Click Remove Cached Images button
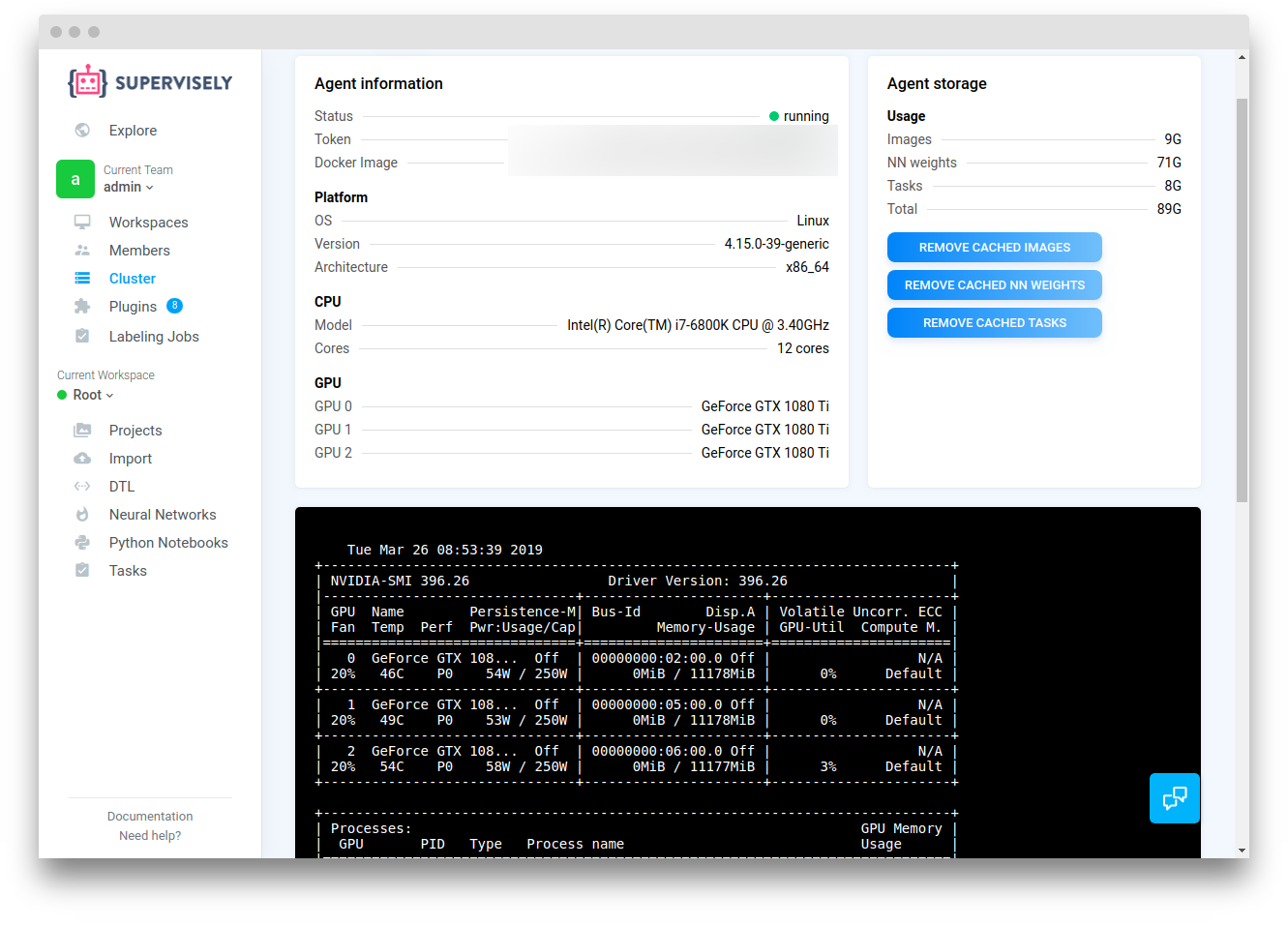 [x=995, y=248]
